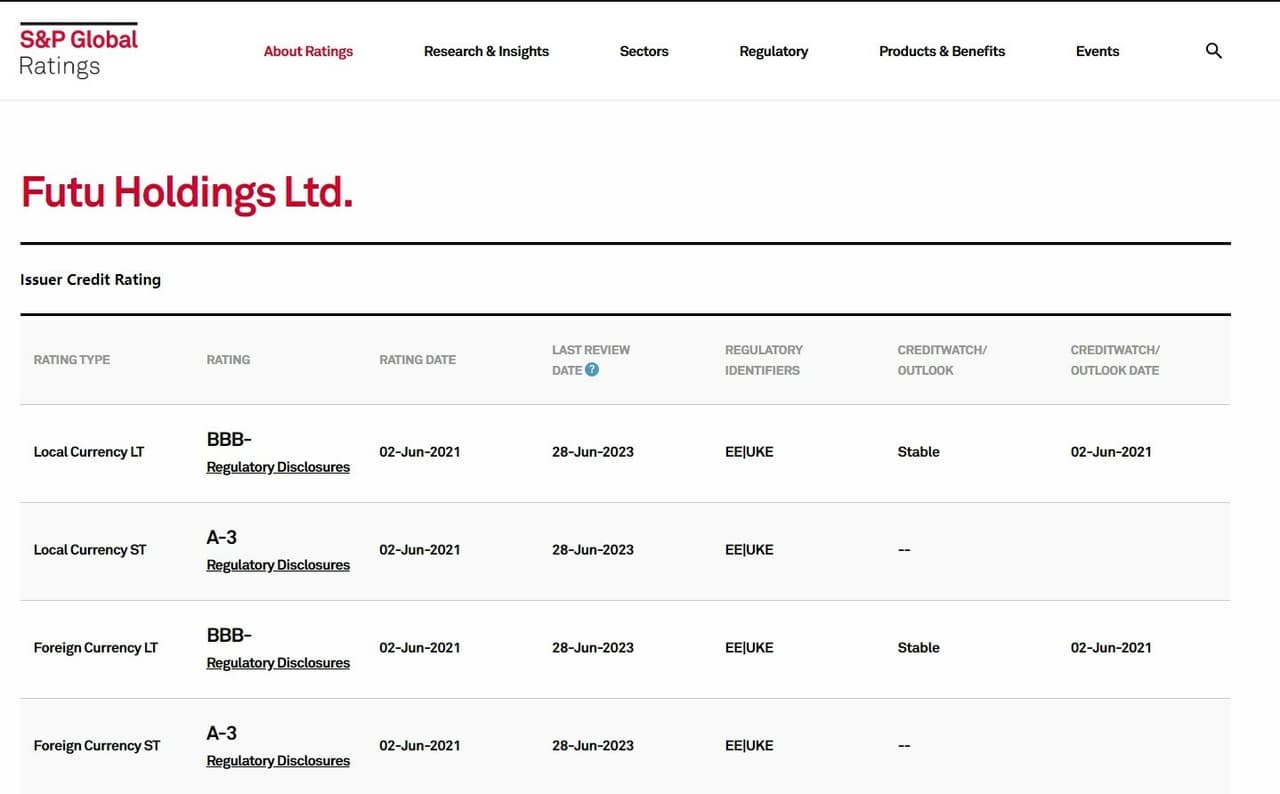Click the S&P Global Ratings logo
The image size is (1280, 794).
78,48
